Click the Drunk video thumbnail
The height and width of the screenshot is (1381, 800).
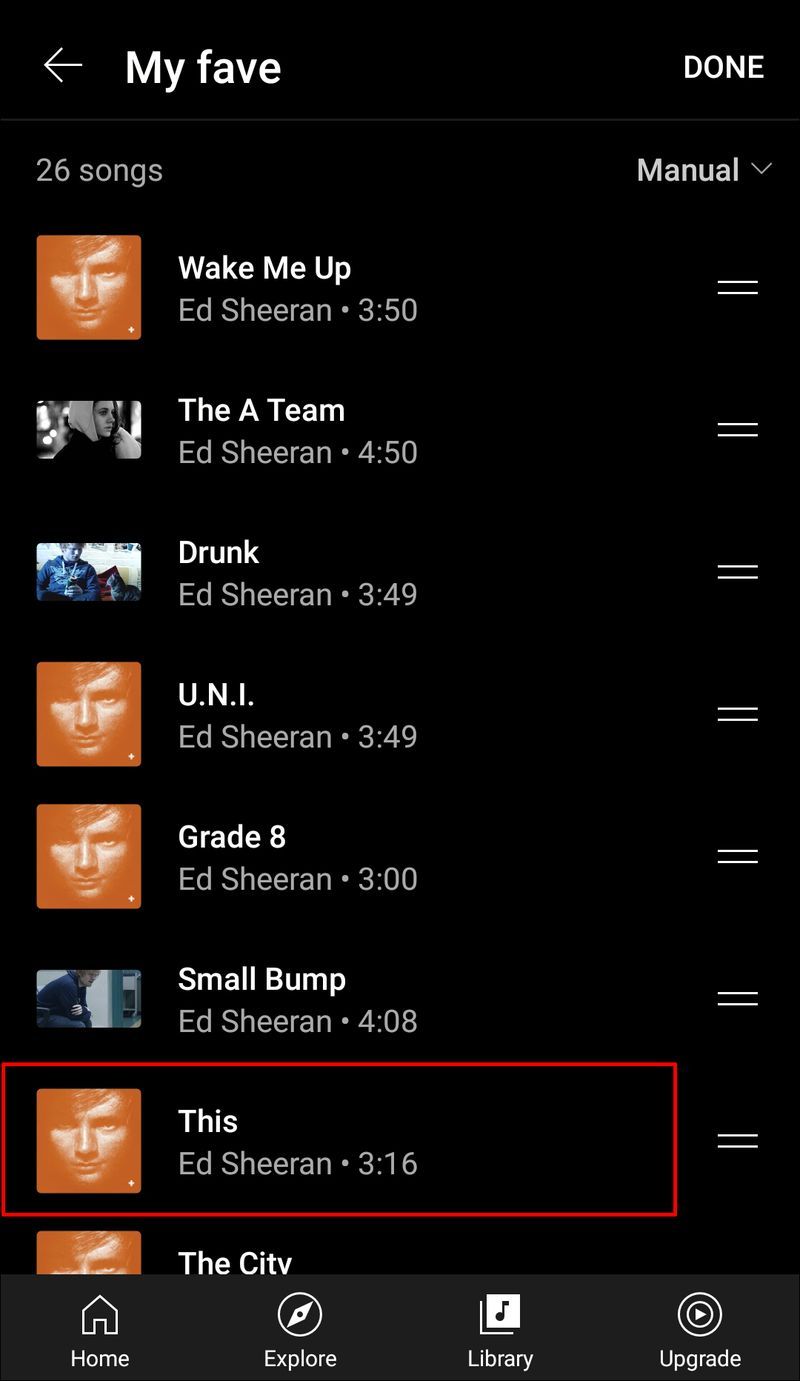tap(89, 572)
